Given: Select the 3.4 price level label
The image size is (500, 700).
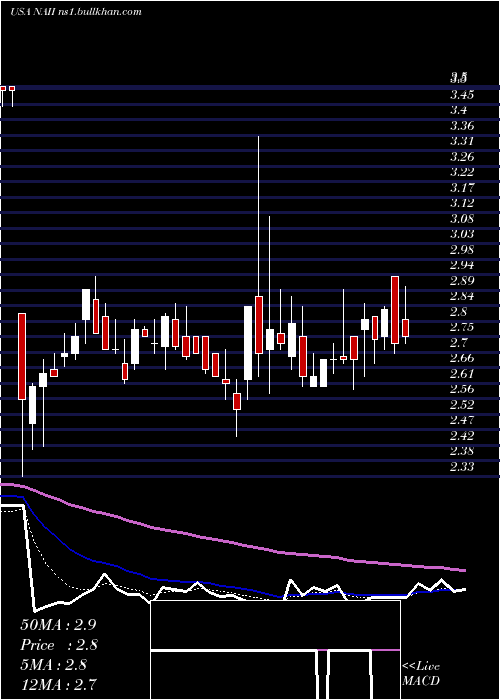Looking at the screenshot, I should click(458, 110).
